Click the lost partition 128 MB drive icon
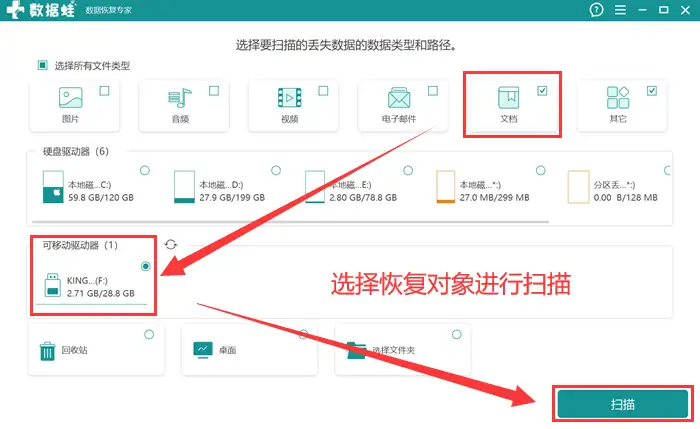700x429 pixels. [x=579, y=187]
